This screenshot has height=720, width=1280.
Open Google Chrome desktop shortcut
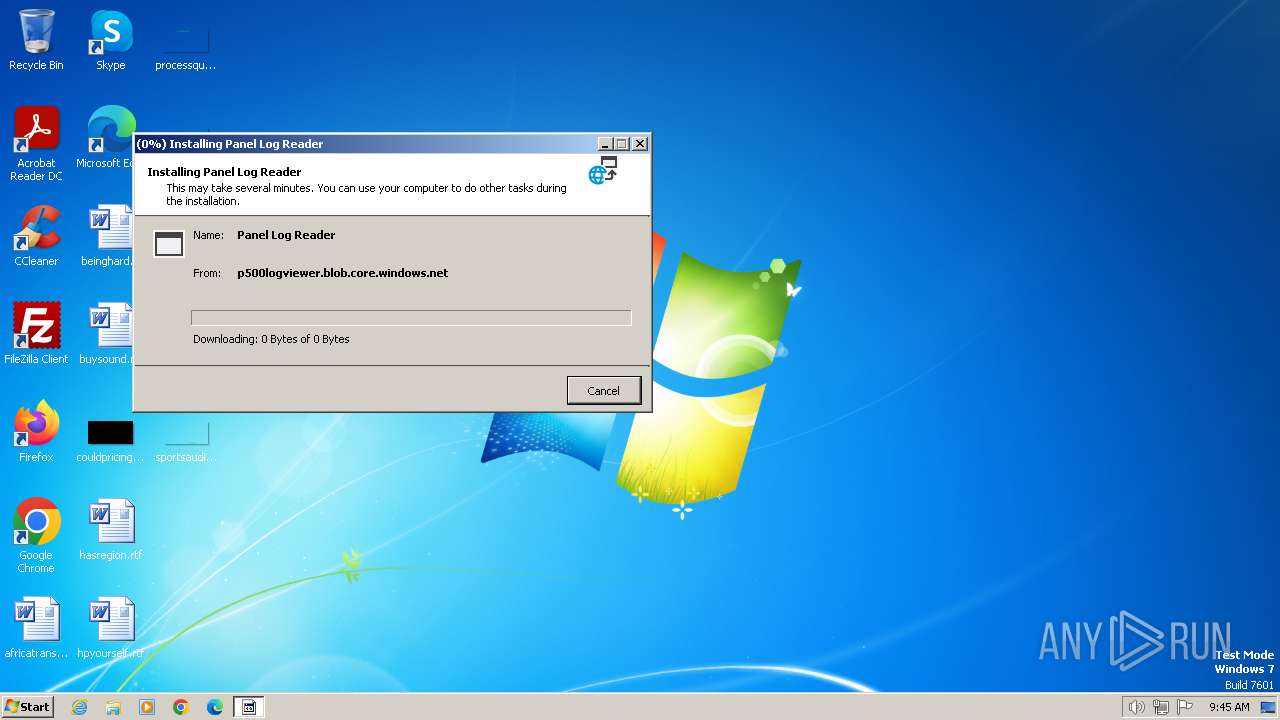click(36, 536)
